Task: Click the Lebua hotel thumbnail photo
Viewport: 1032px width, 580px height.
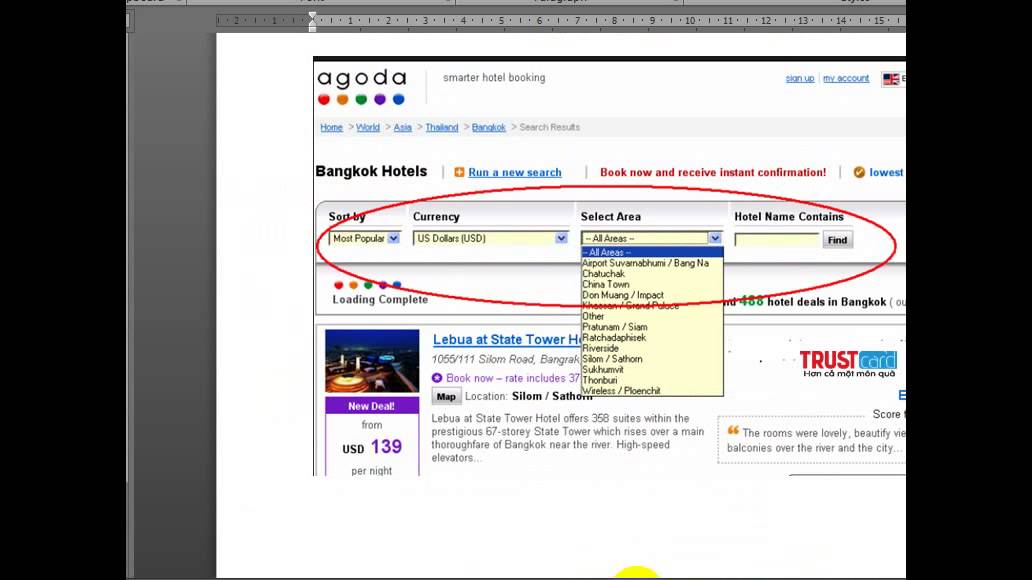Action: click(x=372, y=361)
